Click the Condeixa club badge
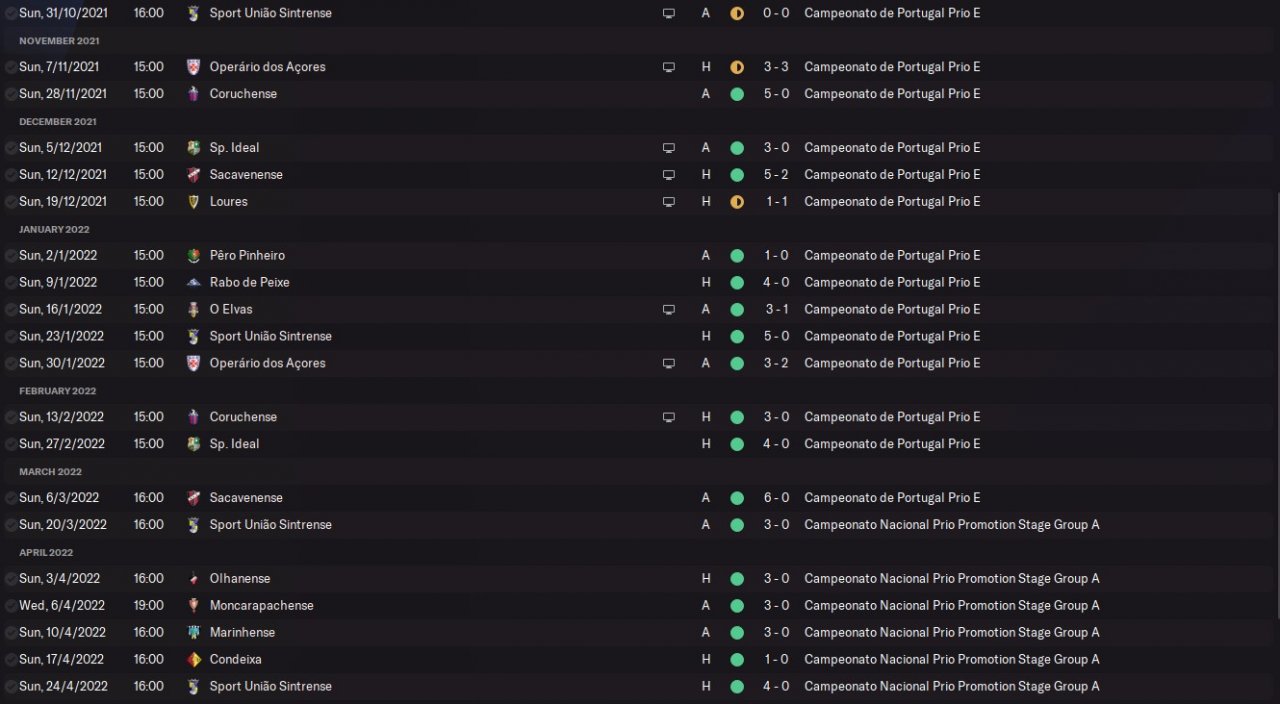This screenshot has width=1280, height=704. click(x=194, y=659)
